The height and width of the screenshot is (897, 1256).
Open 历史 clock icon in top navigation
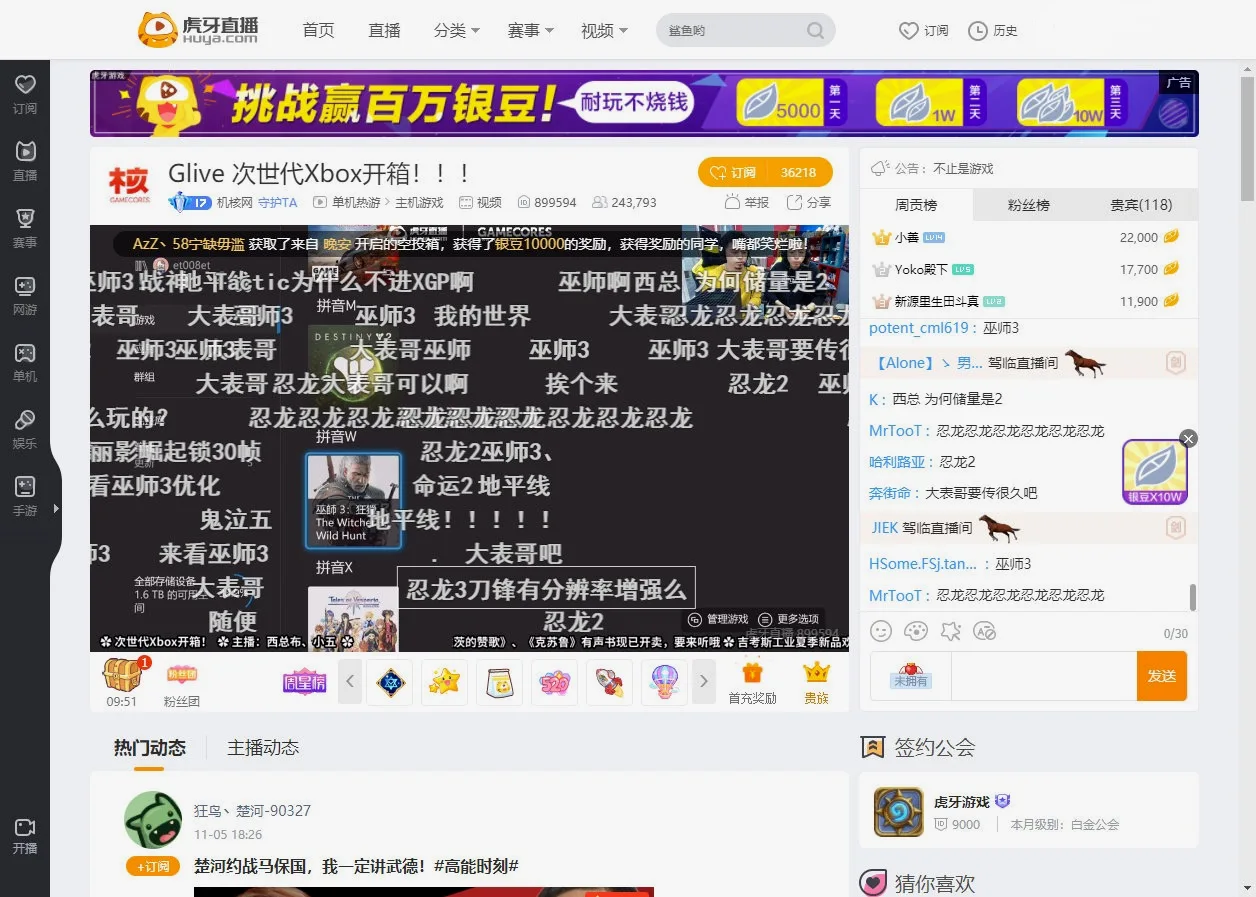(978, 31)
